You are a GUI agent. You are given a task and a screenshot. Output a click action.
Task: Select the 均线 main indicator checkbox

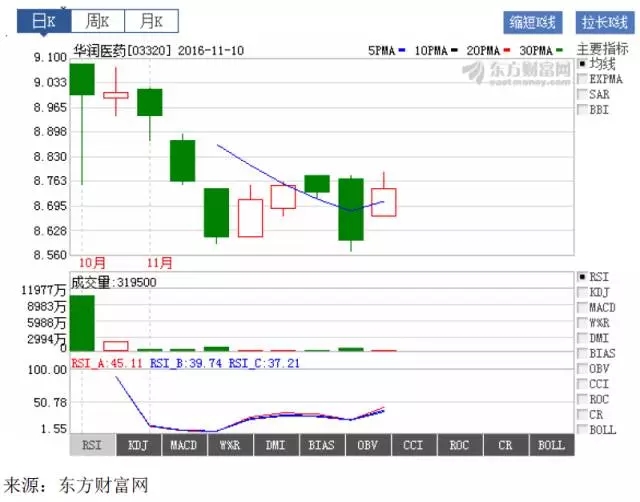click(x=582, y=64)
